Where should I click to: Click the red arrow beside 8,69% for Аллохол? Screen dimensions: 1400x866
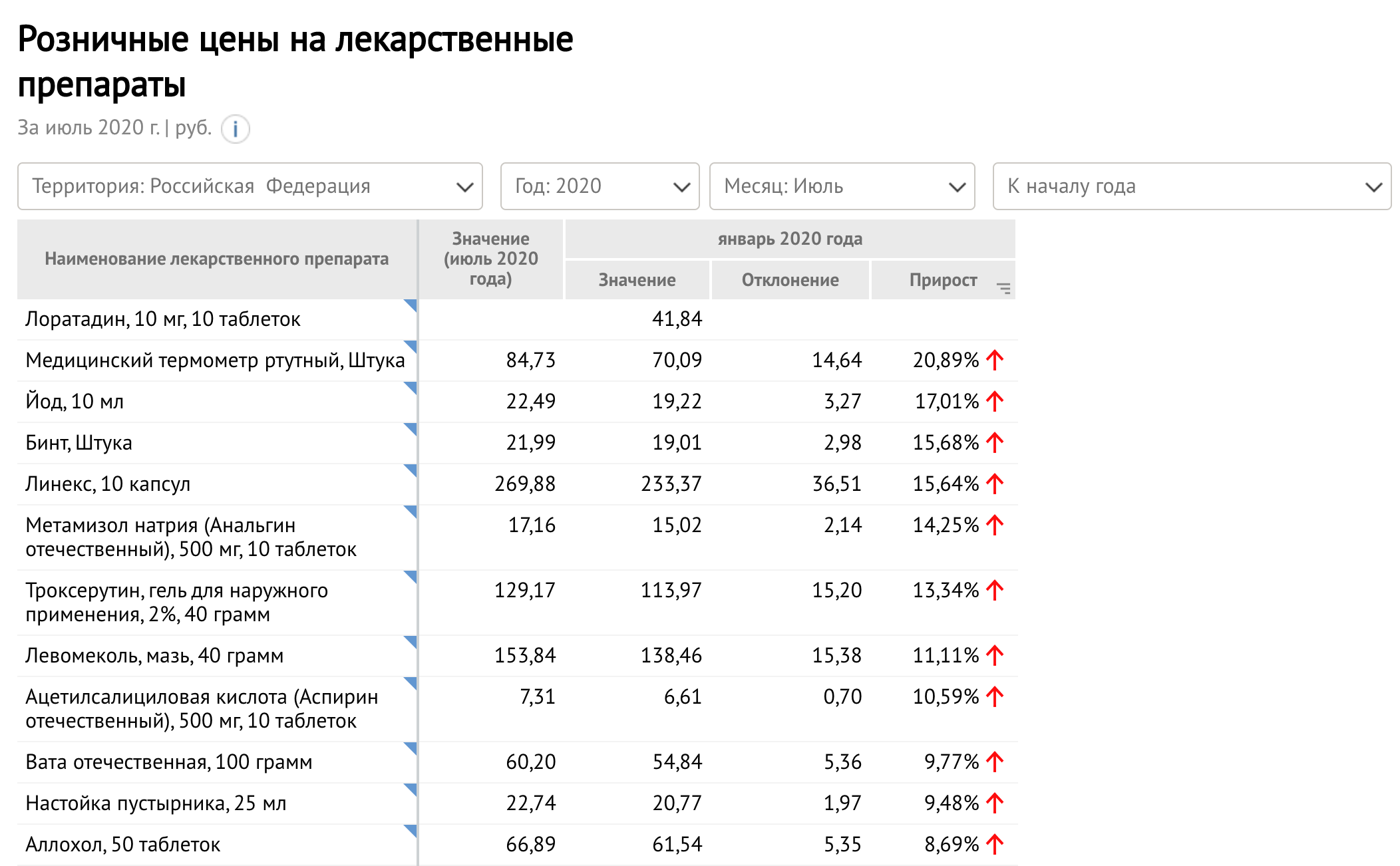(x=995, y=845)
